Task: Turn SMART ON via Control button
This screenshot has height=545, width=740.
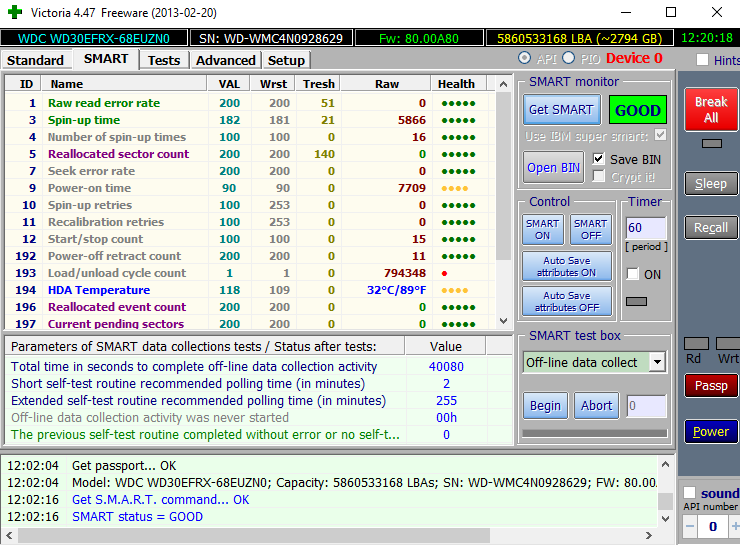Action: coord(543,229)
